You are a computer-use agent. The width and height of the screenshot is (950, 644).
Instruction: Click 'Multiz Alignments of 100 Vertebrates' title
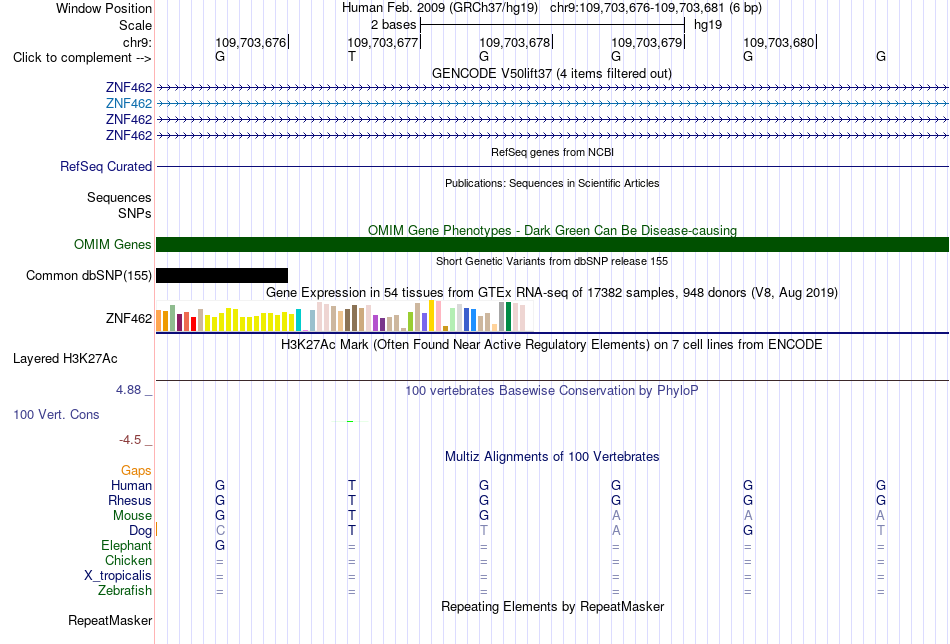tap(552, 457)
